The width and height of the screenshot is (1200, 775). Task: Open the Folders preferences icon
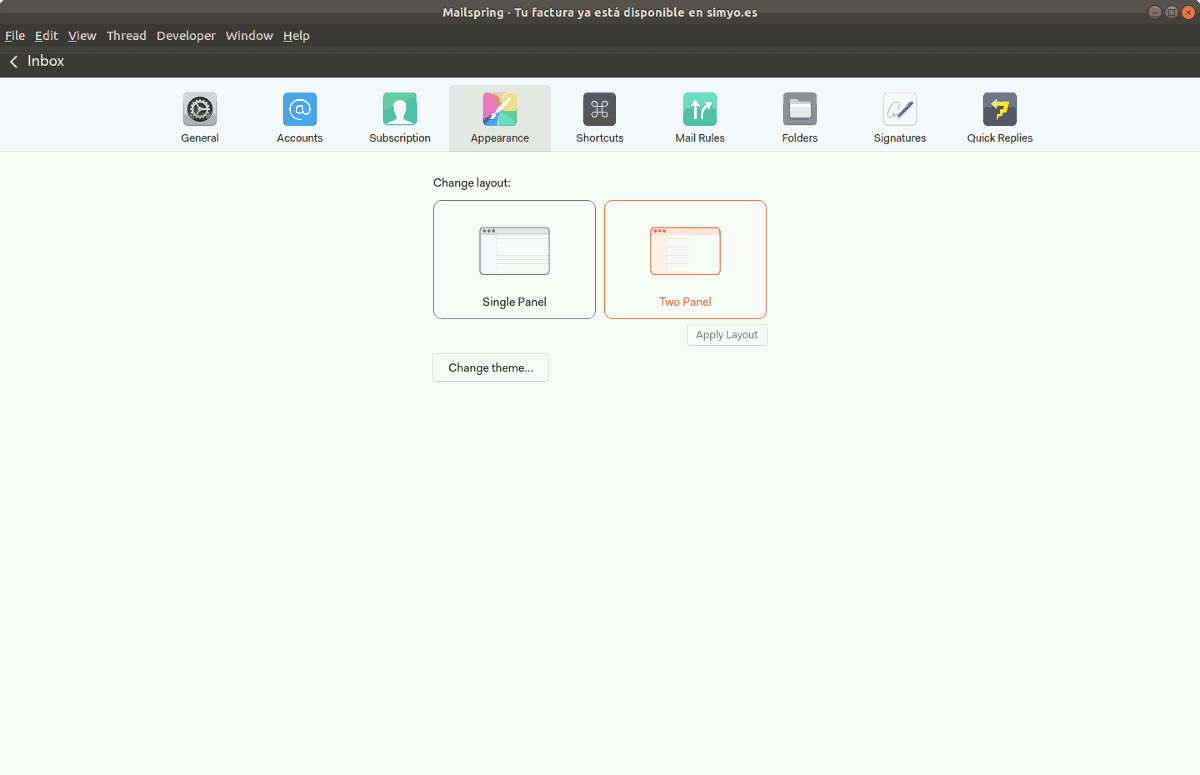(800, 109)
